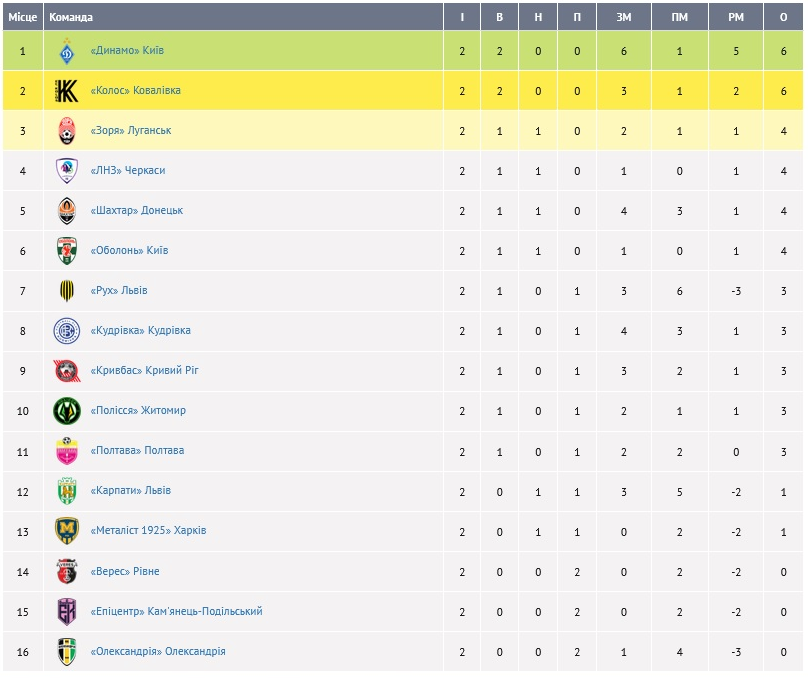Click the Shakhtar Donetsk club logo
This screenshot has width=808, height=678.
(x=66, y=211)
